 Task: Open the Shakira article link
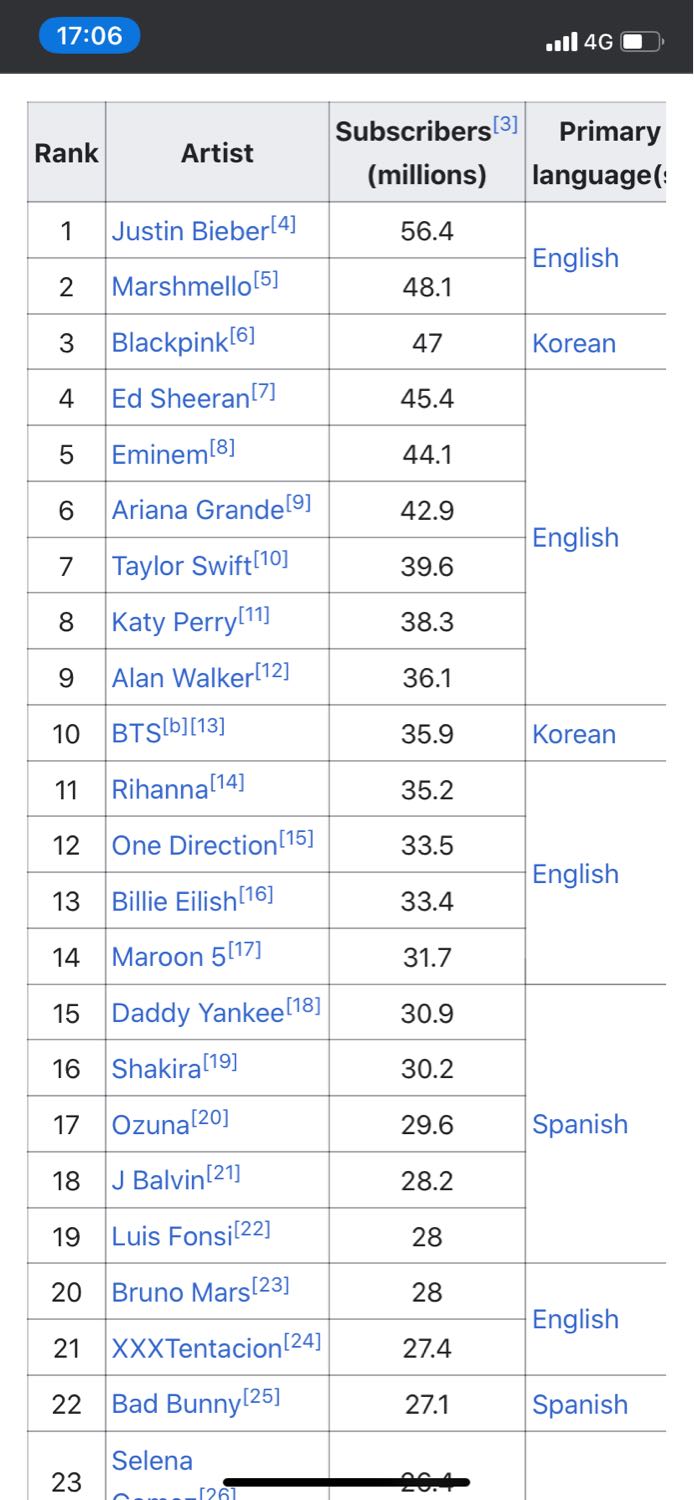[157, 1070]
